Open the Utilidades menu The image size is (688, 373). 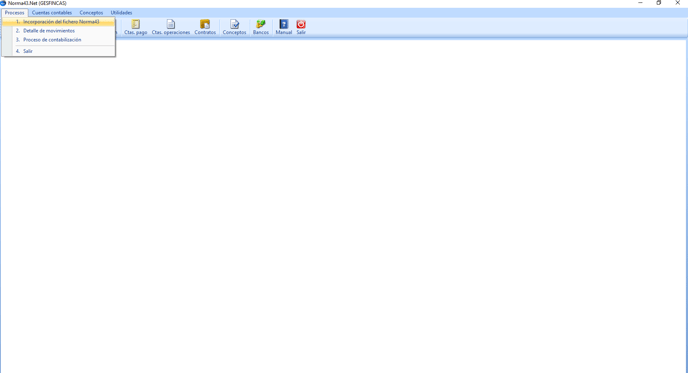tap(121, 13)
